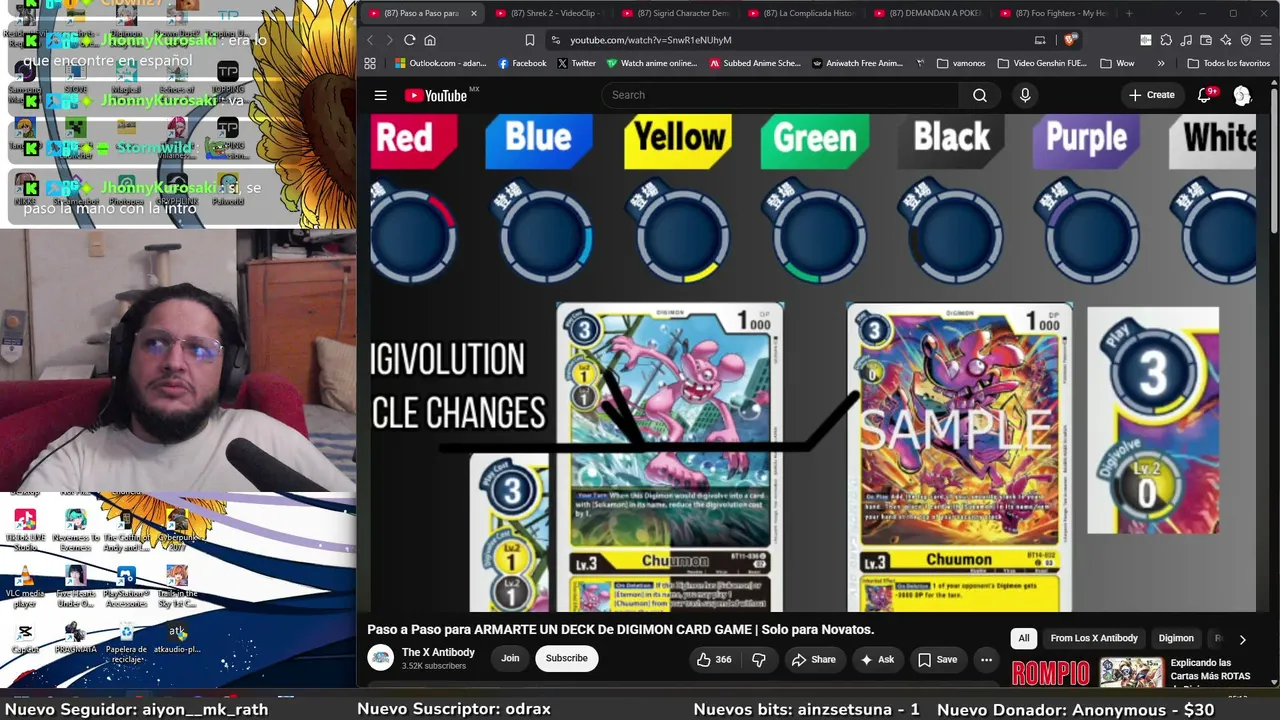
Task: Open atkaudio-pl desktop icon
Action: [177, 638]
